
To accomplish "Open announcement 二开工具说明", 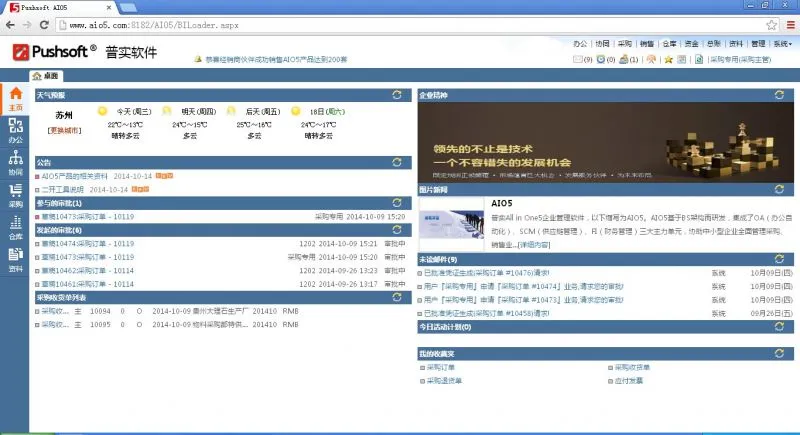I will (x=62, y=189).
